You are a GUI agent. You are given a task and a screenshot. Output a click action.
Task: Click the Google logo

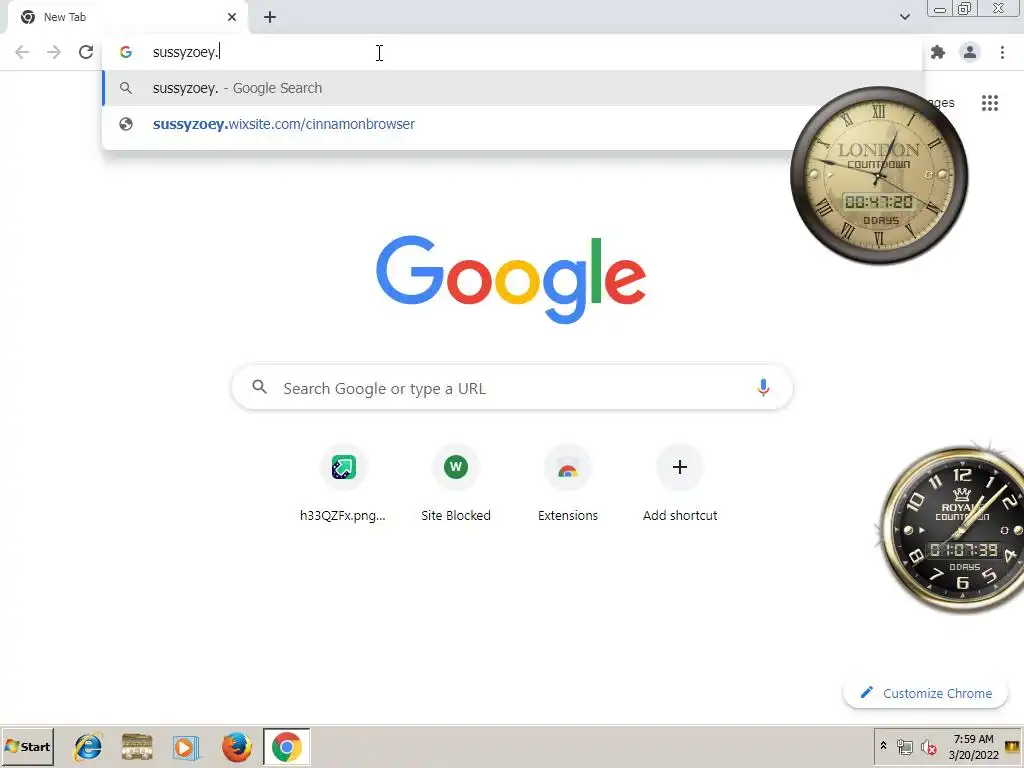pos(511,279)
